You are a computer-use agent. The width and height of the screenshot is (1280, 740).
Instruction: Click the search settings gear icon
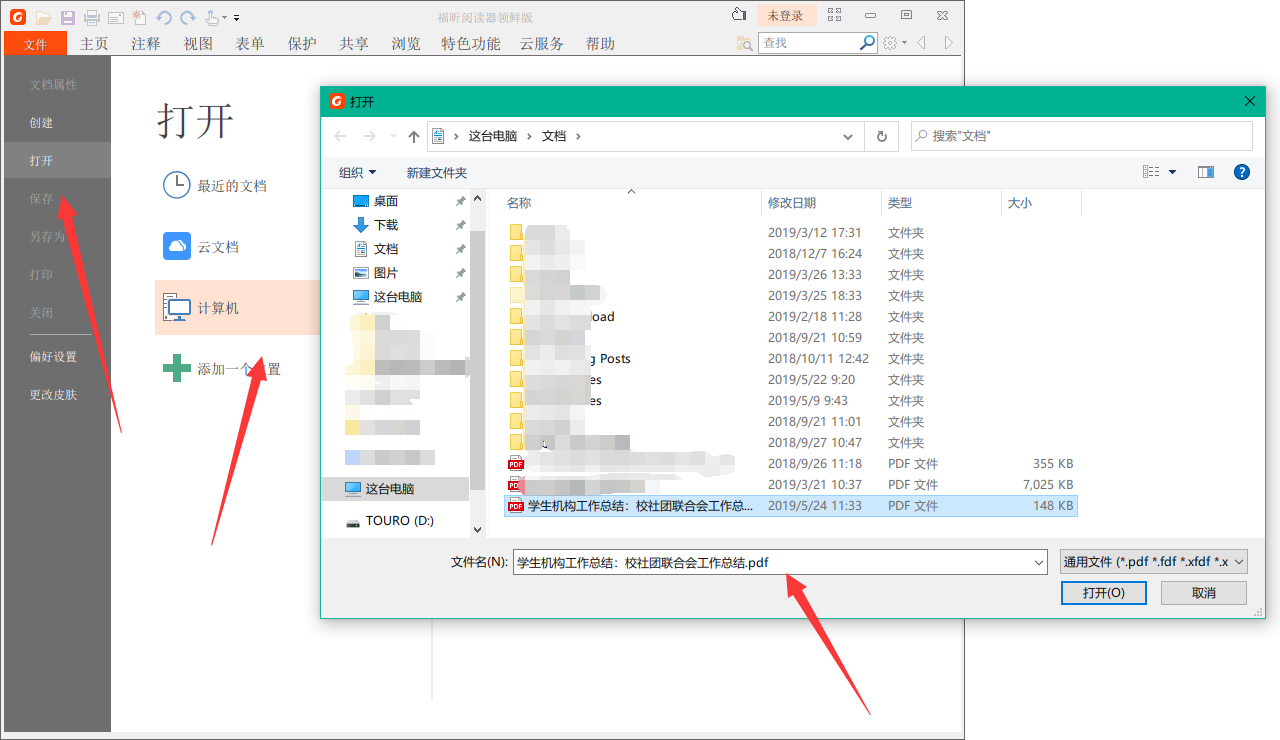[890, 43]
